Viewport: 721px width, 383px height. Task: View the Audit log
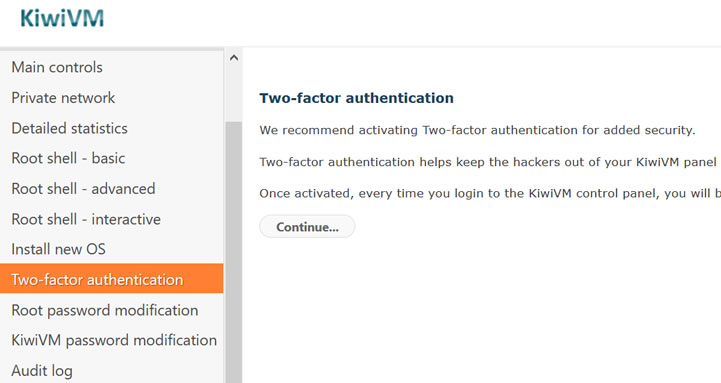pyautogui.click(x=112, y=371)
